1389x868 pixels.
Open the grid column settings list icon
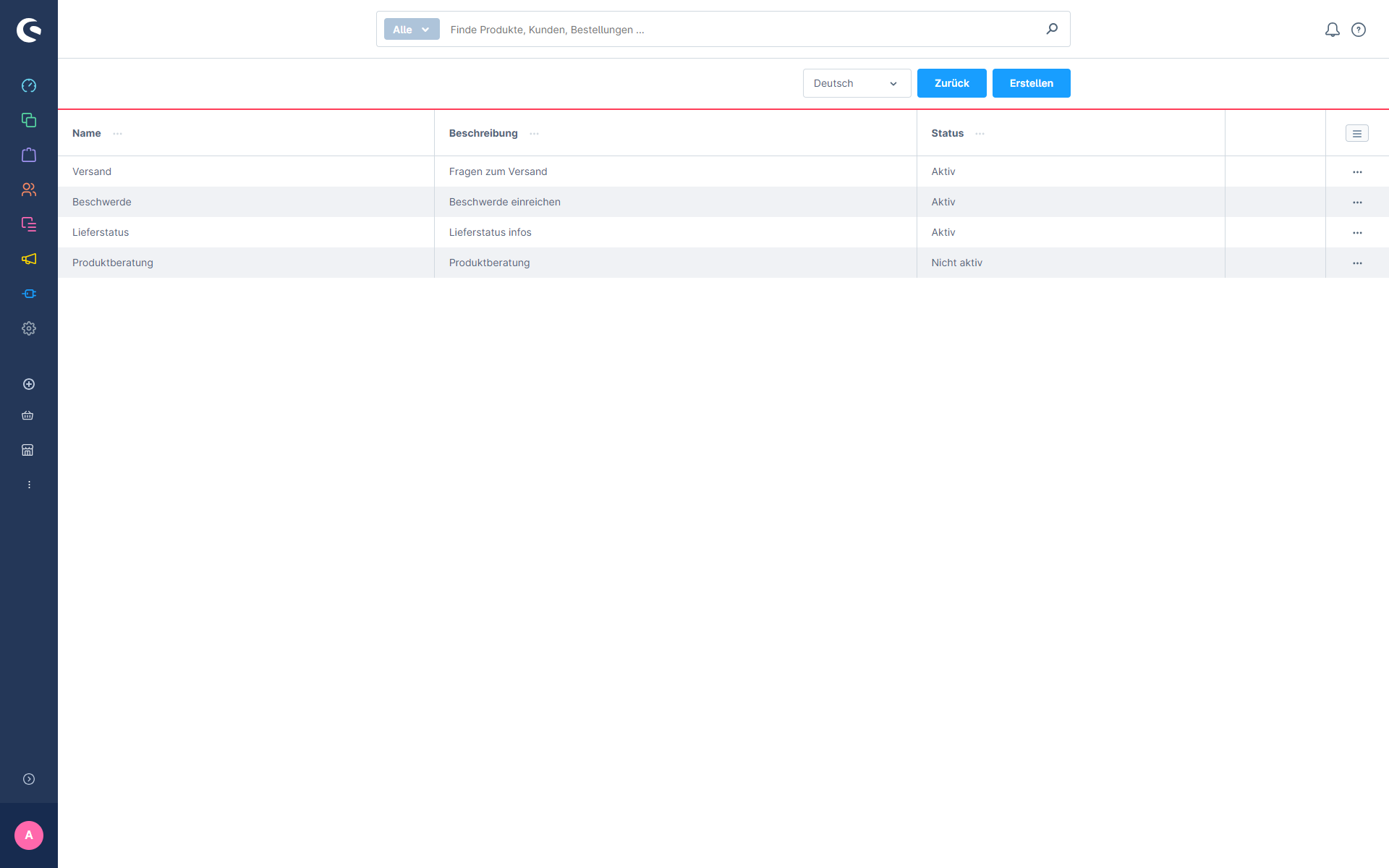tap(1357, 133)
